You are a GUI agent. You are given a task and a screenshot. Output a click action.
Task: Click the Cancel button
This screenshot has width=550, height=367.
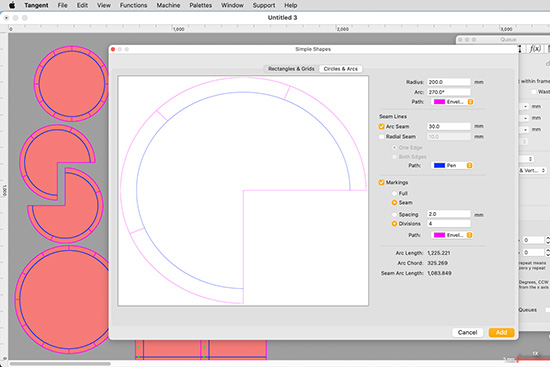coord(467,332)
